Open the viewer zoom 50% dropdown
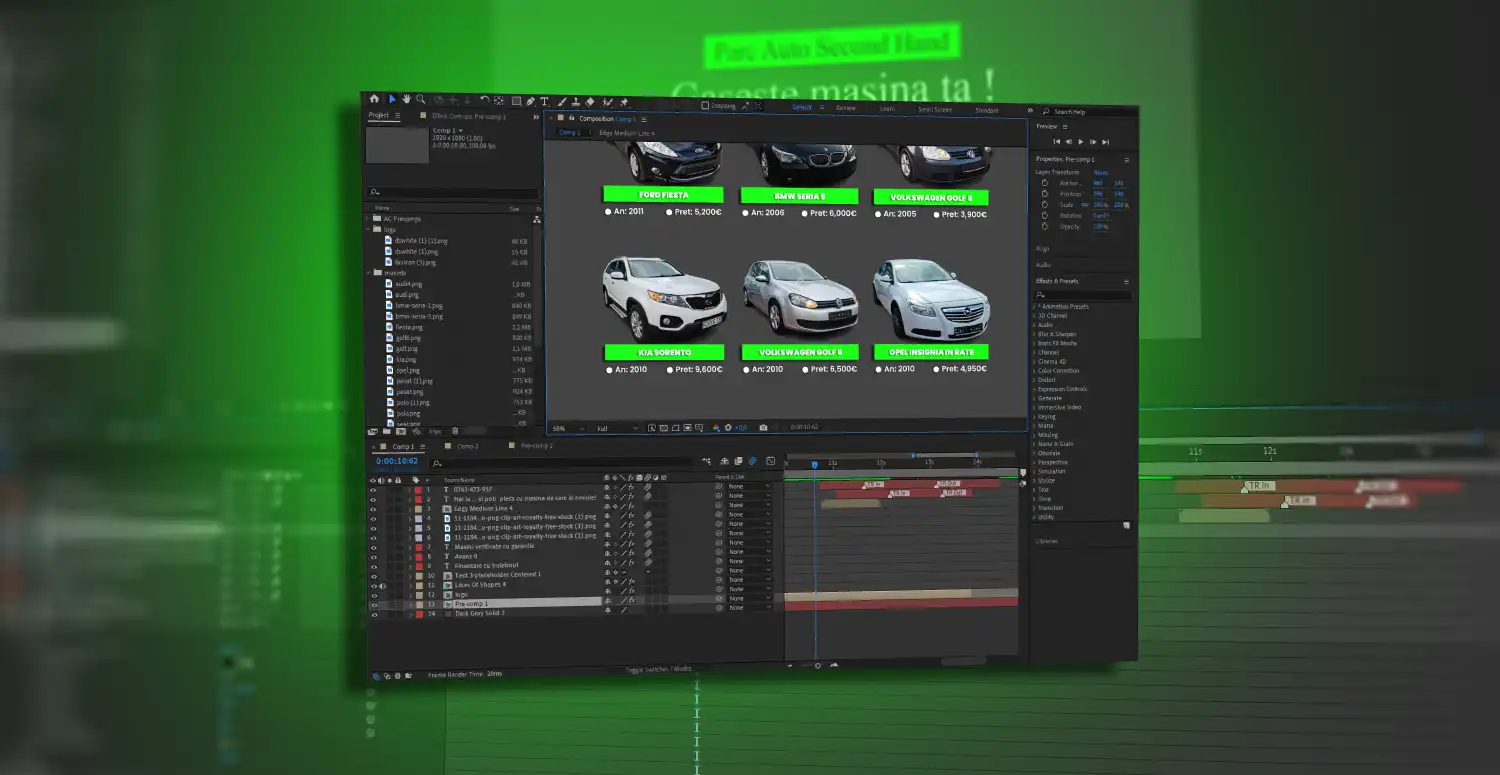The width and height of the screenshot is (1500, 775). click(568, 428)
